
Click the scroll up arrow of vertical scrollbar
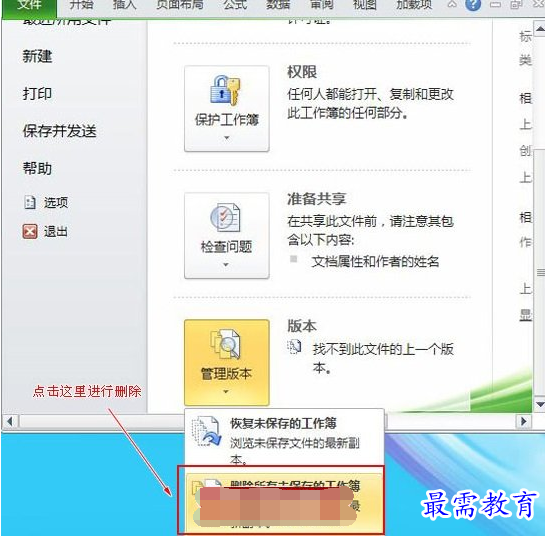(x=540, y=29)
